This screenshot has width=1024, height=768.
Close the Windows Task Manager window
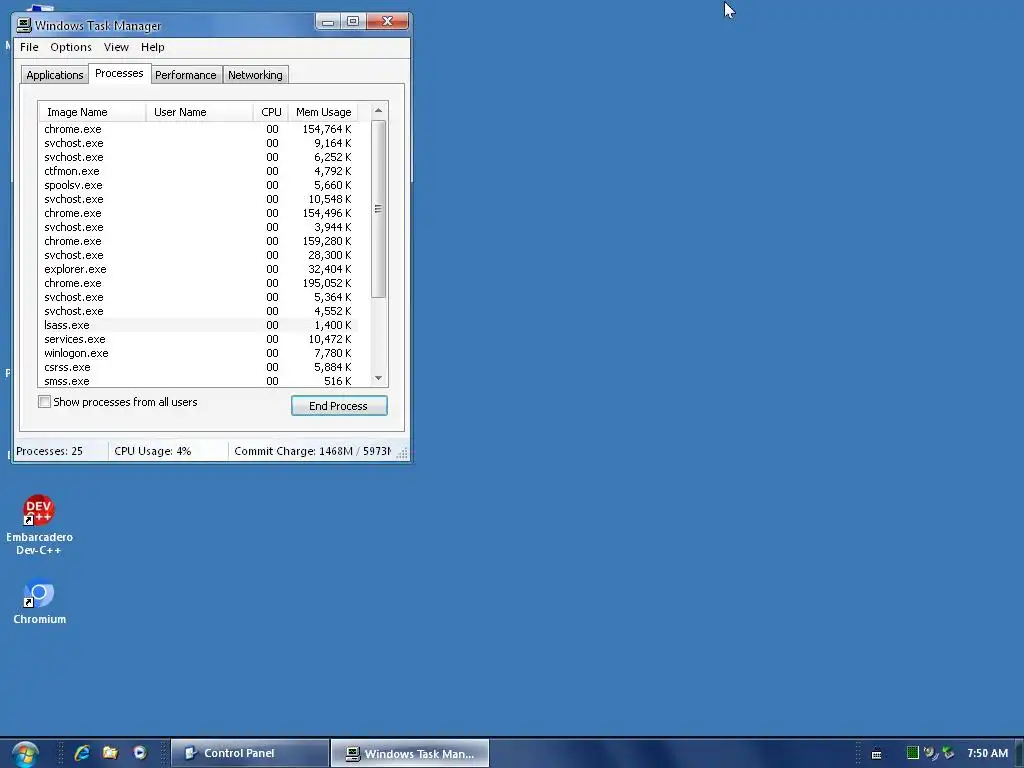[387, 22]
